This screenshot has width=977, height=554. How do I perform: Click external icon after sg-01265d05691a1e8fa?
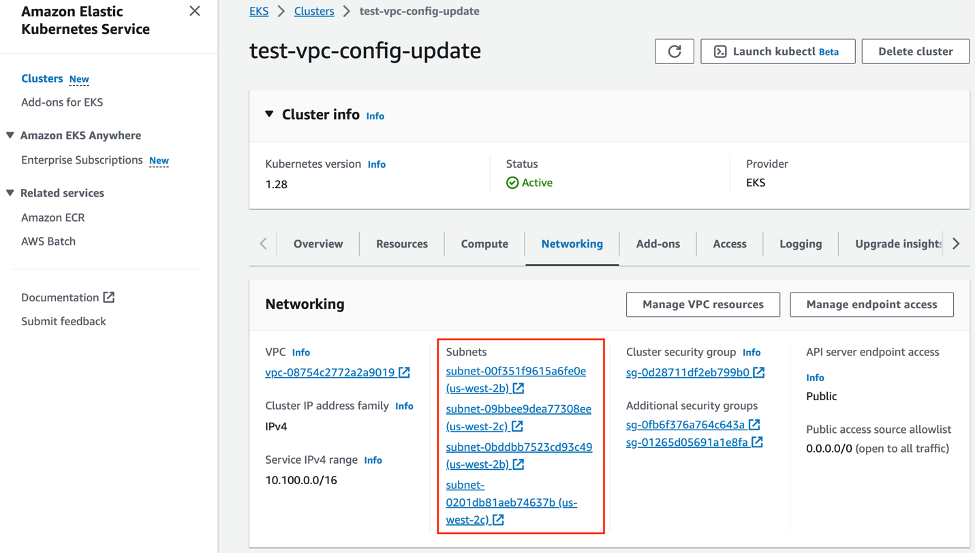pos(757,442)
